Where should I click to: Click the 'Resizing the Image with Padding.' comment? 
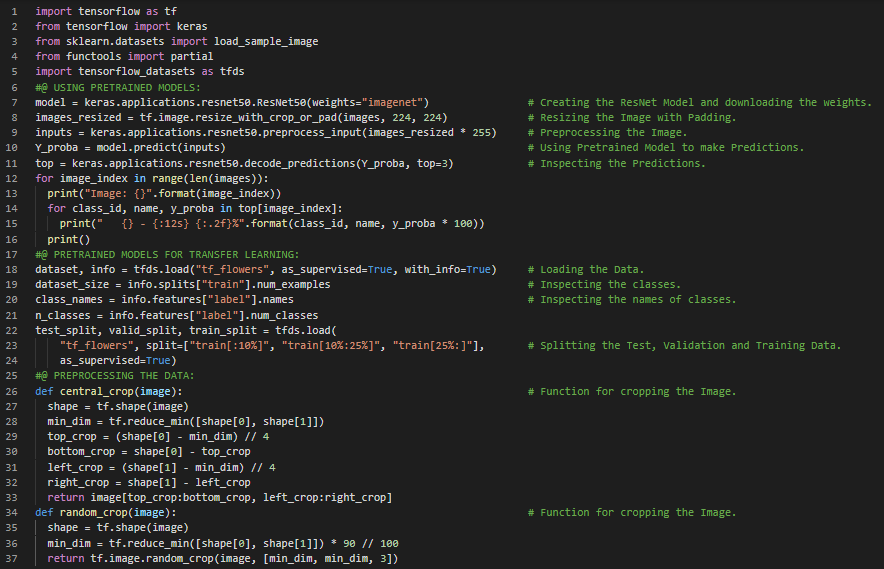tap(637, 118)
